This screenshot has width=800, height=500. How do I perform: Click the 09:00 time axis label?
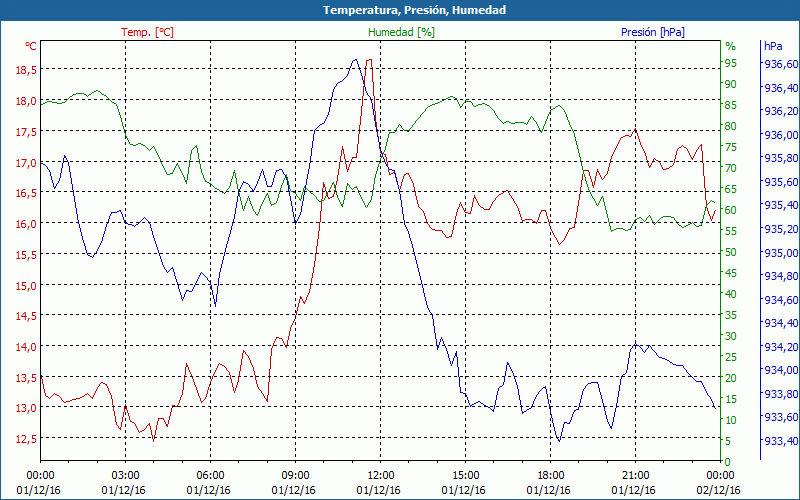(x=295, y=476)
